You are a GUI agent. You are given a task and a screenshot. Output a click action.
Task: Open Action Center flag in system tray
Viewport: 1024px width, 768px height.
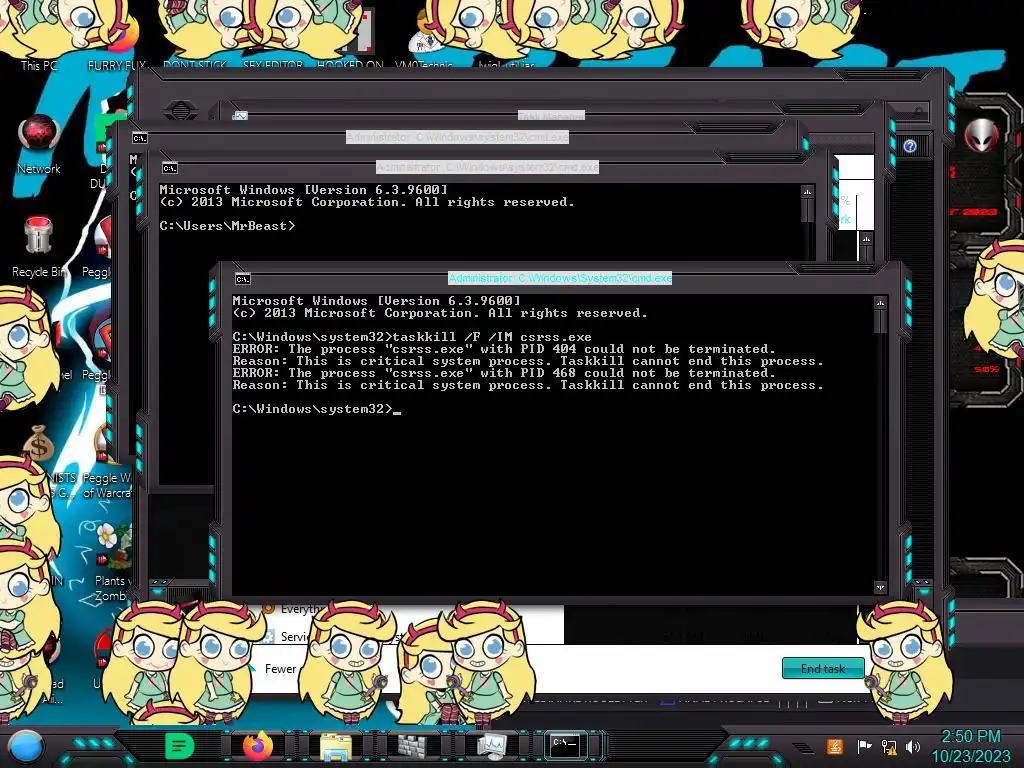[x=864, y=746]
